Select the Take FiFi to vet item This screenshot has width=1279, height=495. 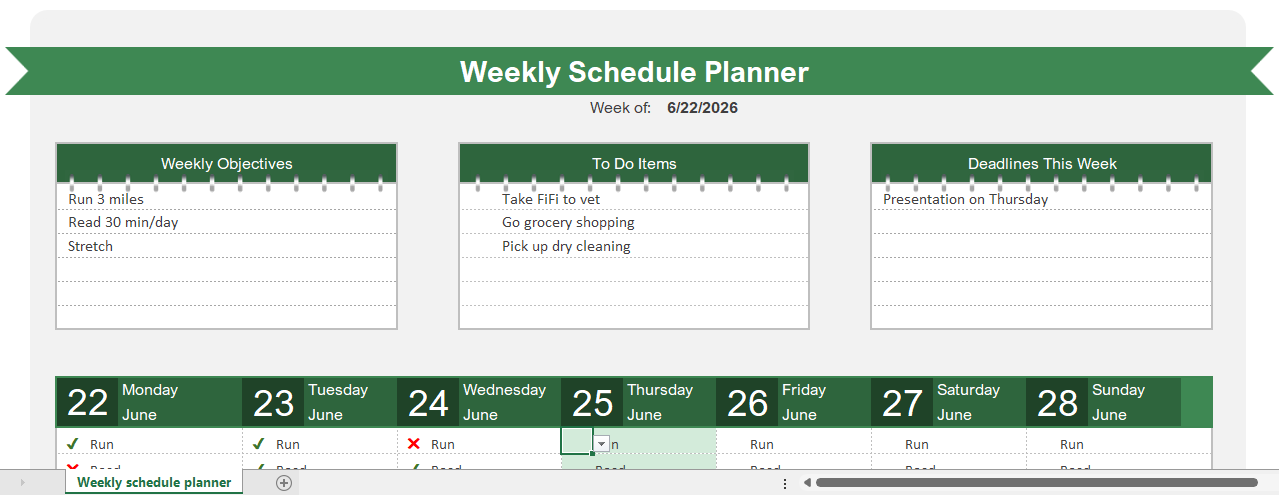click(x=551, y=199)
